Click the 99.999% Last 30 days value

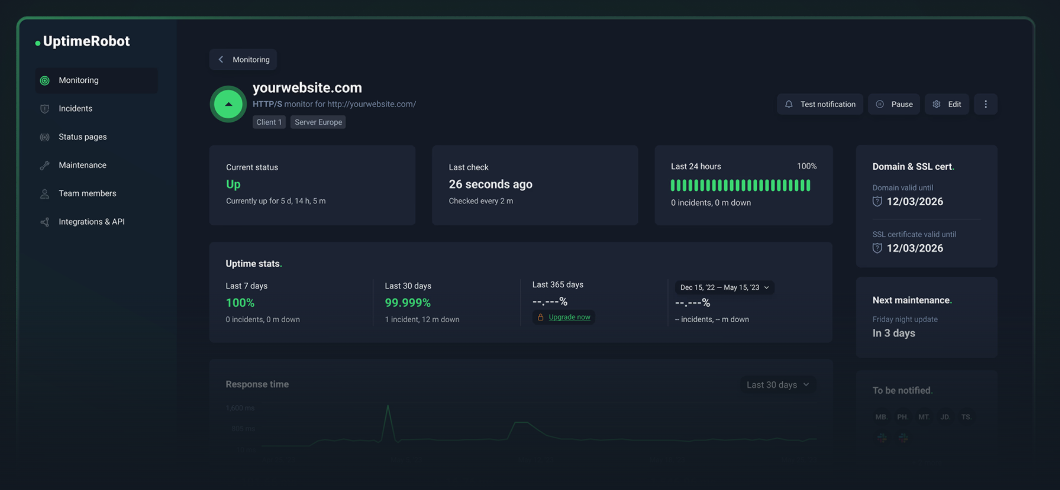408,303
